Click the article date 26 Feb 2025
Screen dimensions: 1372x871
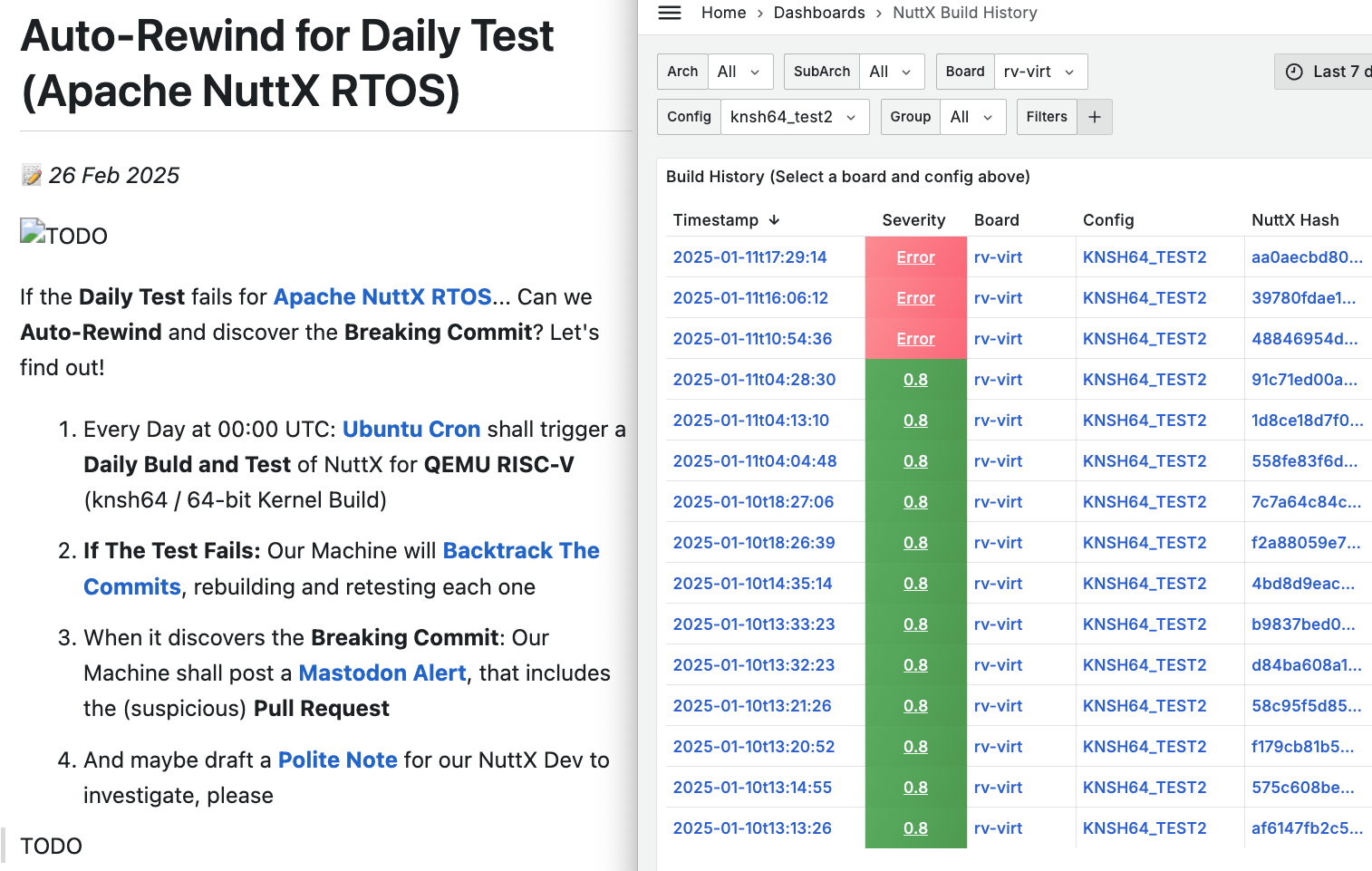(x=114, y=176)
